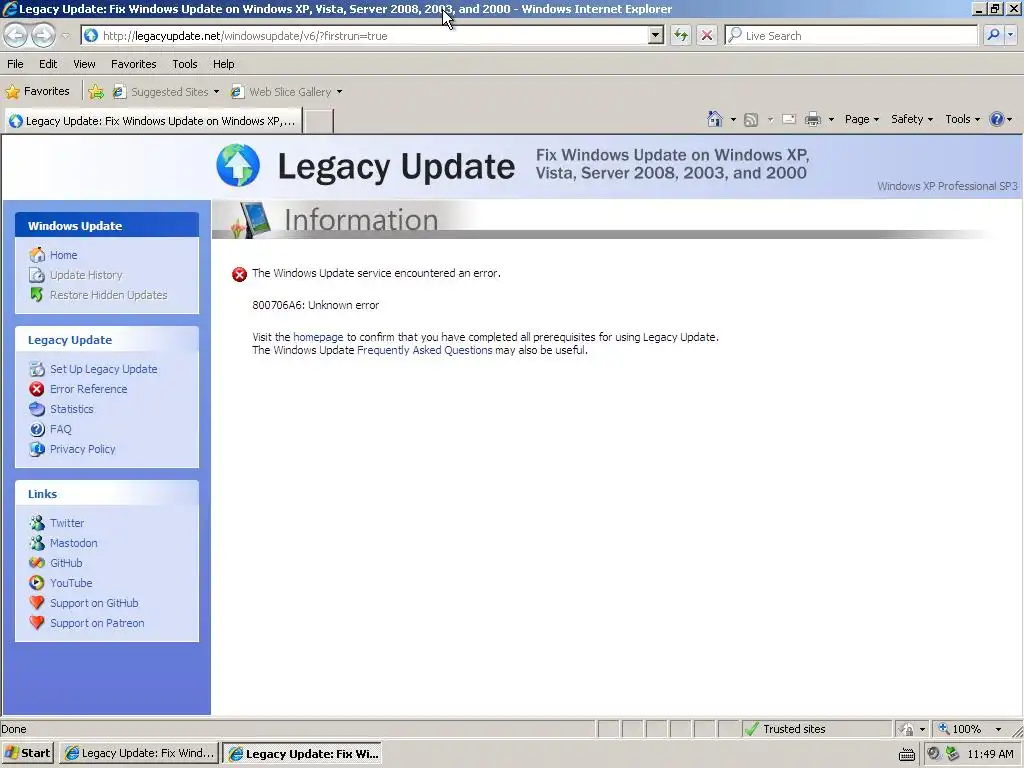Viewport: 1024px width, 768px height.
Task: Click the Support on Patreon heart icon
Action: [37, 622]
